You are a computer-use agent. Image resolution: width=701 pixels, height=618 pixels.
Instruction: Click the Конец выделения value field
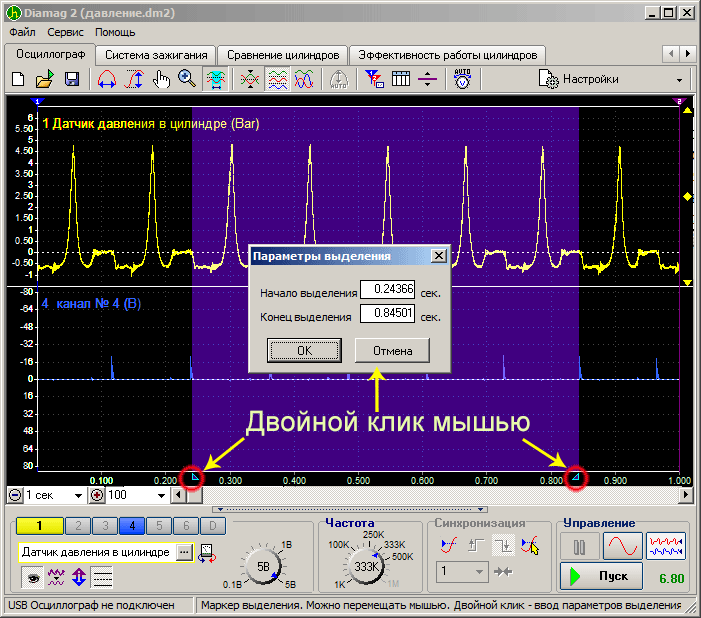(388, 313)
